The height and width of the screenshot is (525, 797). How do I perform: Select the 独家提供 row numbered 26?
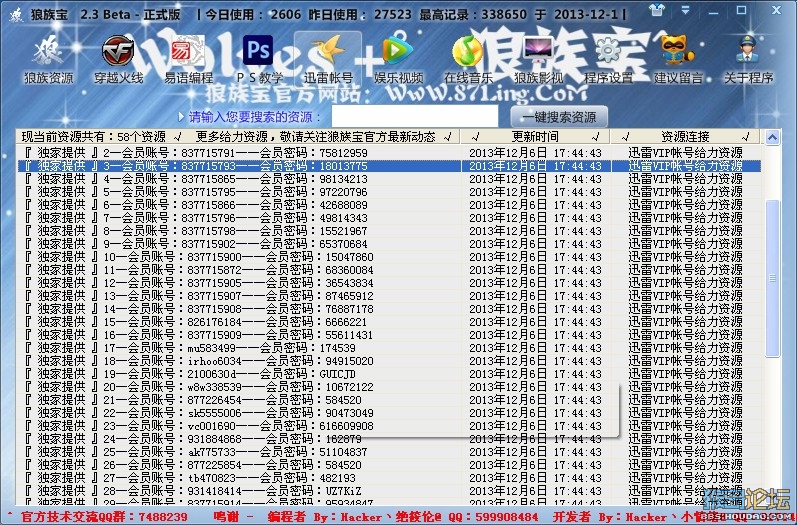coord(389,465)
